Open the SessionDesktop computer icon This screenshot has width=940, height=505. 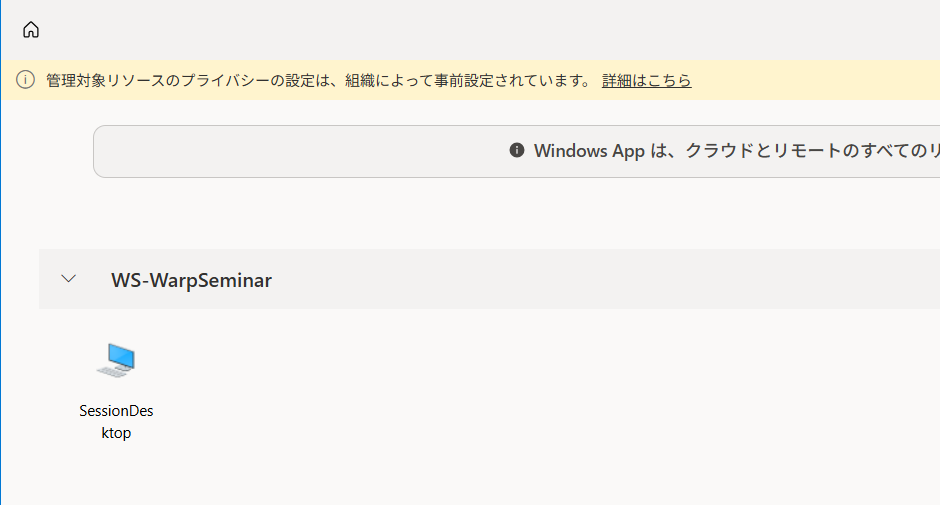click(116, 360)
